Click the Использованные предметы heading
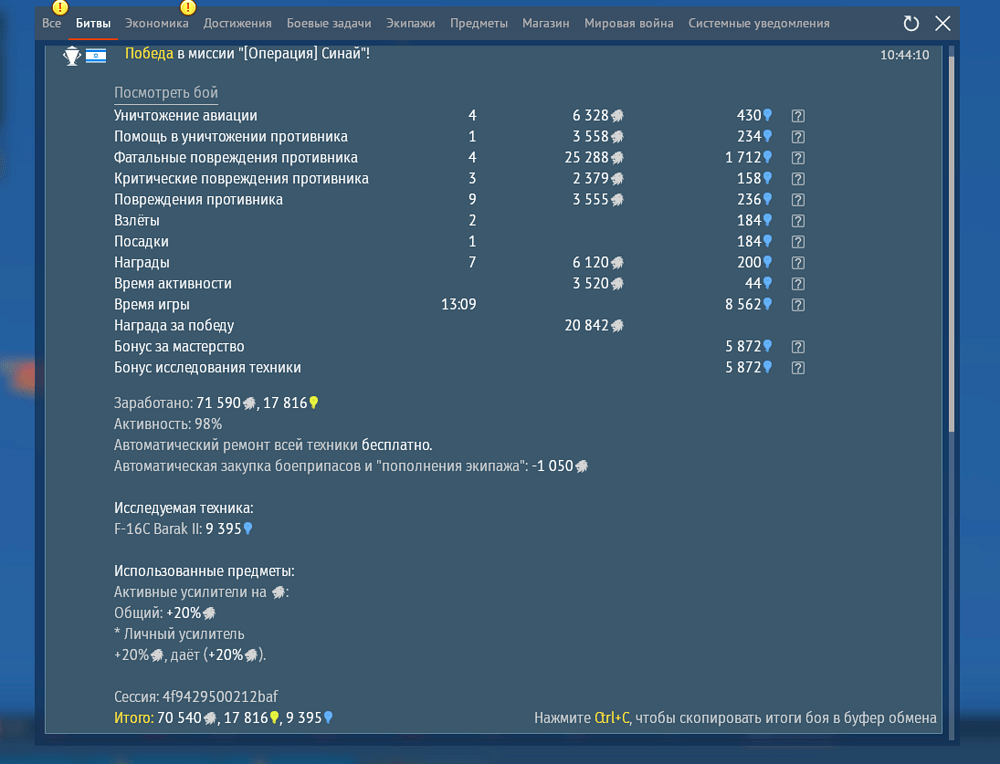 click(204, 571)
